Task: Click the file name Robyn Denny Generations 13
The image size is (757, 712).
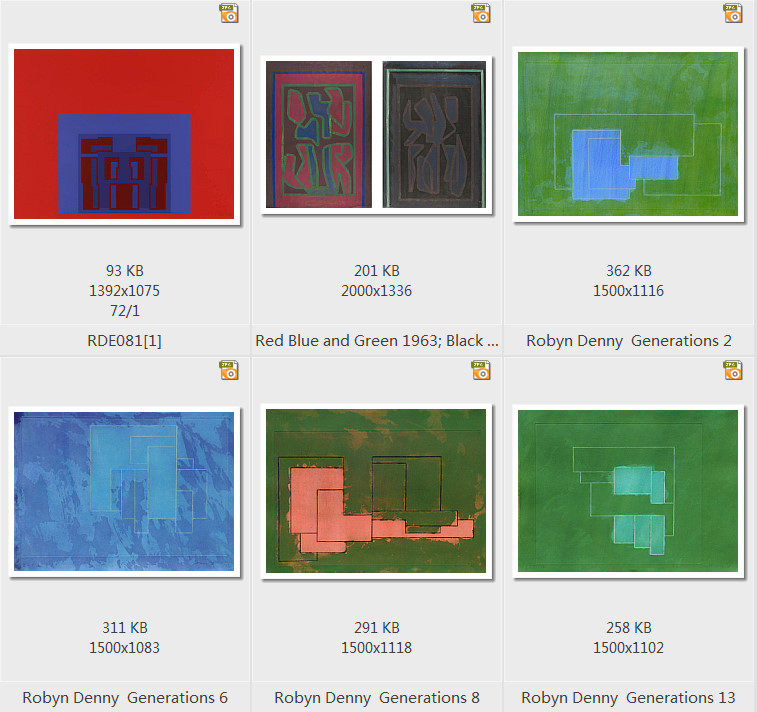Action: [629, 698]
